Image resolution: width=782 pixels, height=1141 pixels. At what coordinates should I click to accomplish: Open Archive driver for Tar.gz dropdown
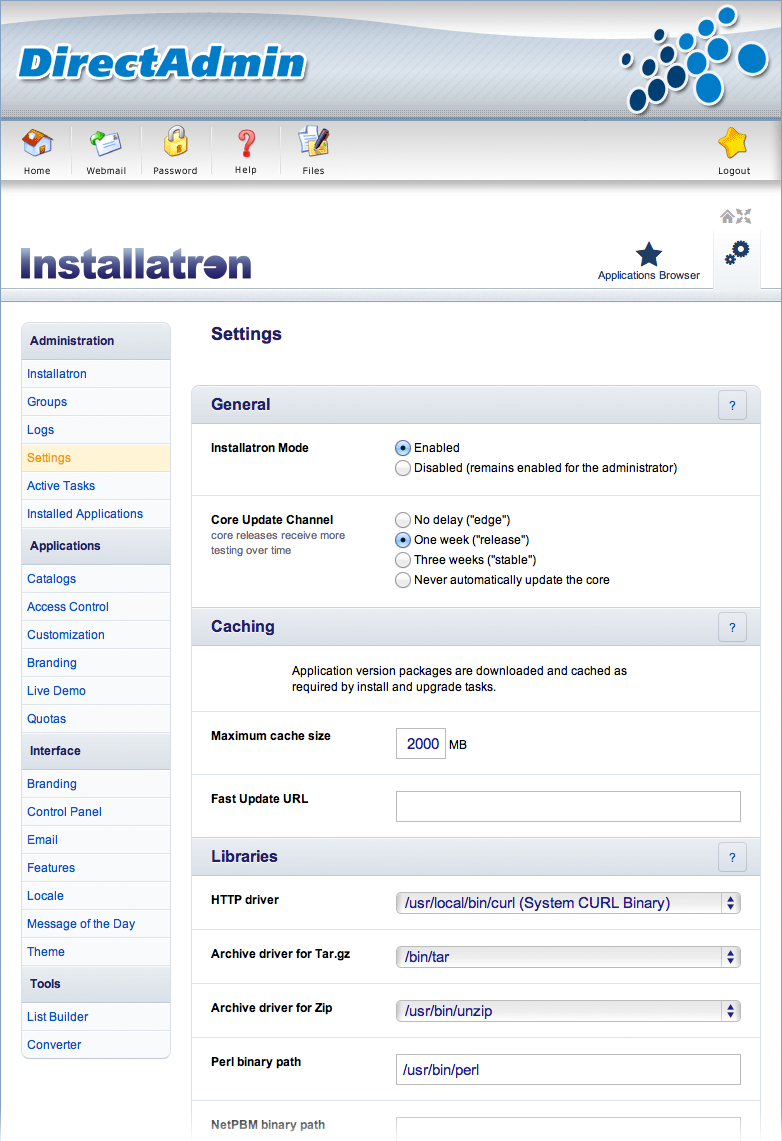[568, 957]
